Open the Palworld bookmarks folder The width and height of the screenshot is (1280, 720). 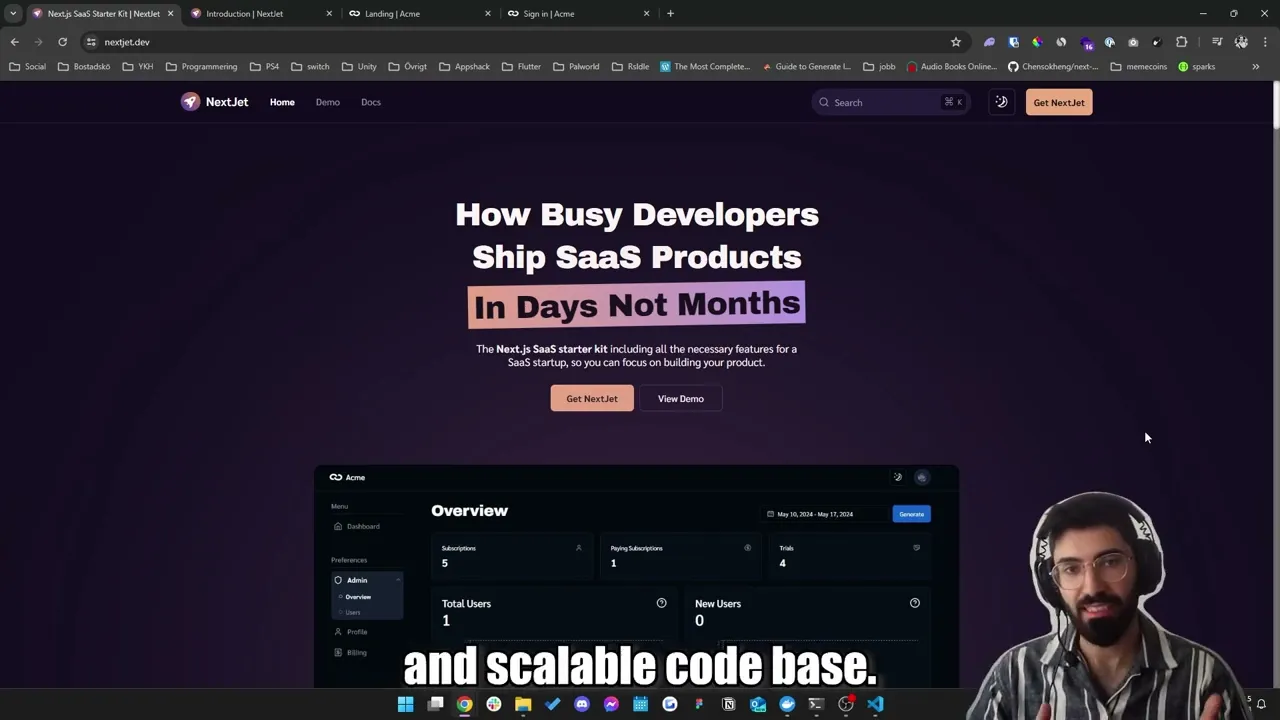tap(576, 67)
